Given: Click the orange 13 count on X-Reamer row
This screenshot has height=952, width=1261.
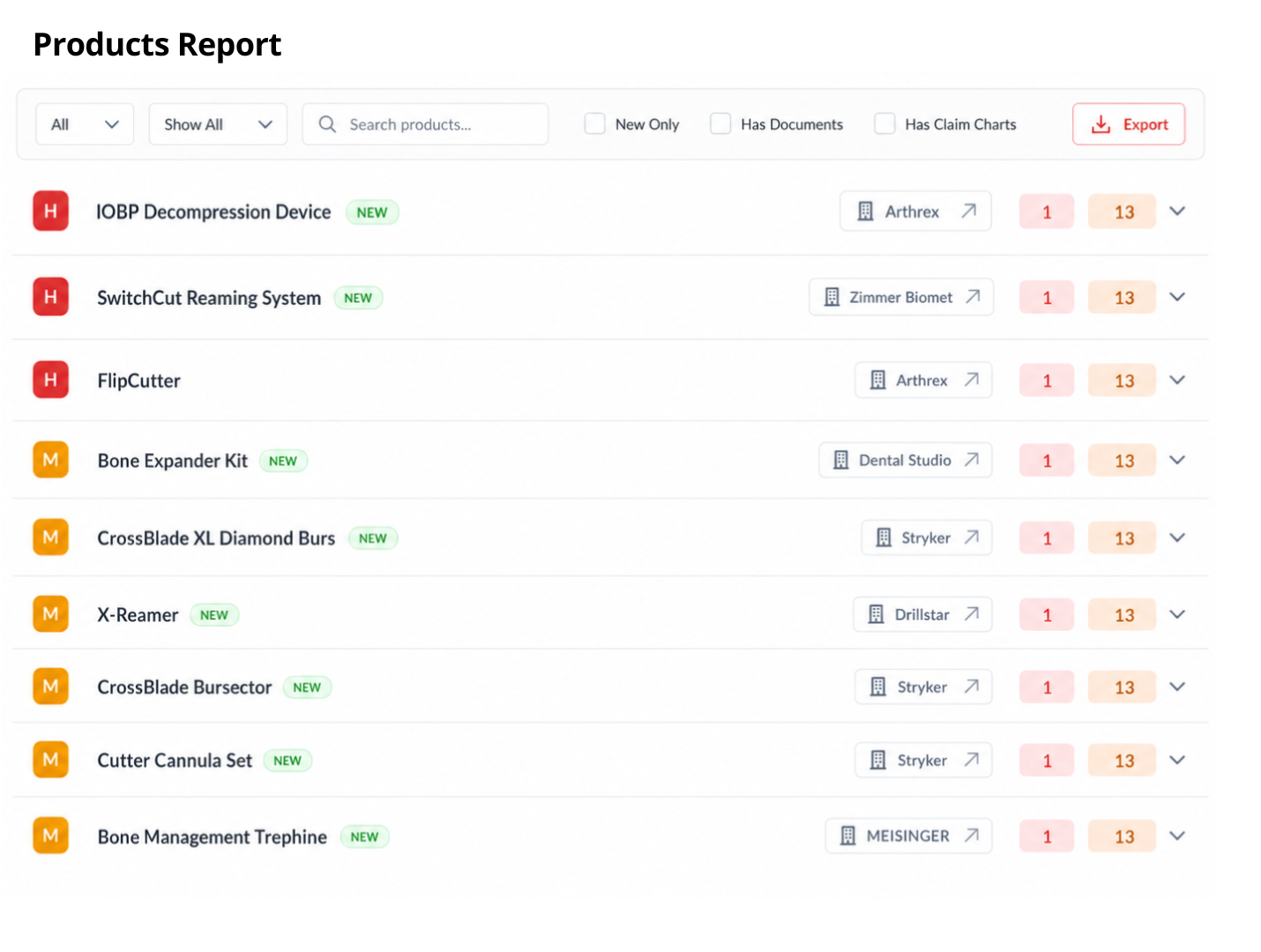Looking at the screenshot, I should click(x=1123, y=615).
